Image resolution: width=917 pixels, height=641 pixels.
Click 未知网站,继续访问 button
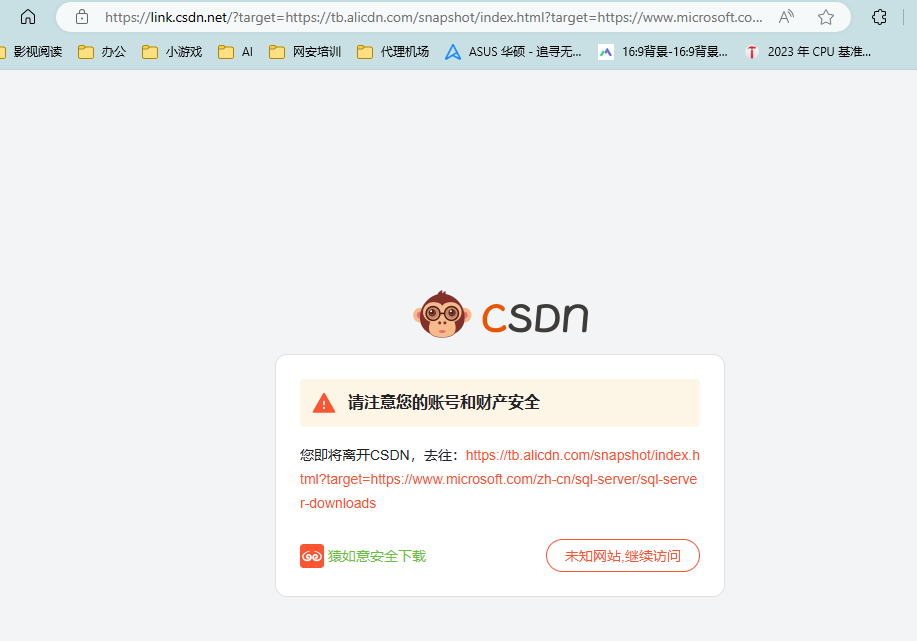pos(623,556)
